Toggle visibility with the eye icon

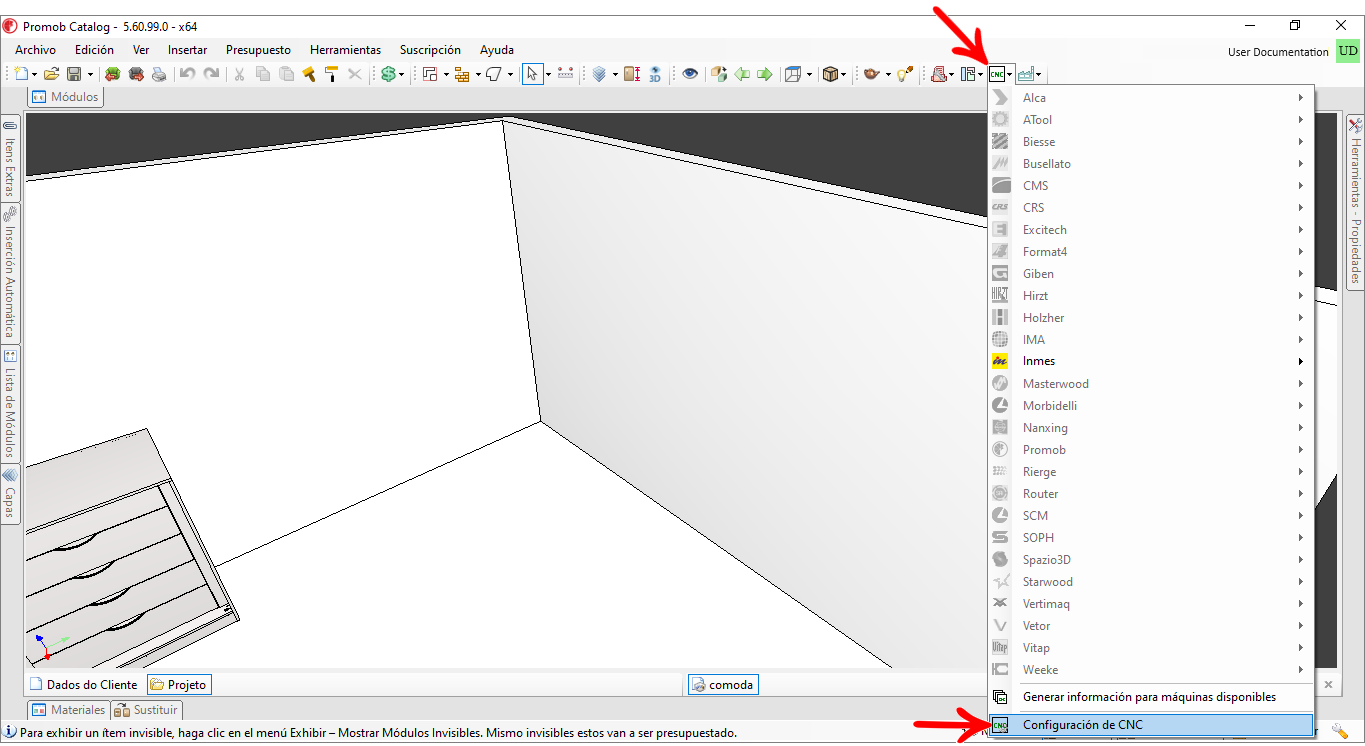pos(690,74)
